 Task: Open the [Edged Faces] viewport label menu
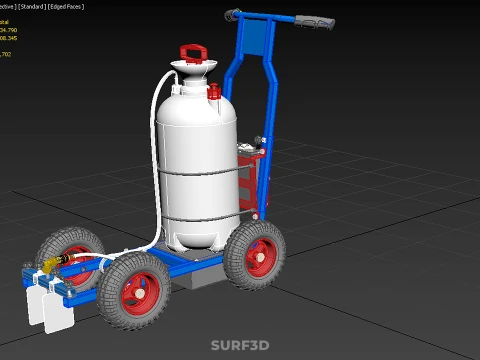66,7
